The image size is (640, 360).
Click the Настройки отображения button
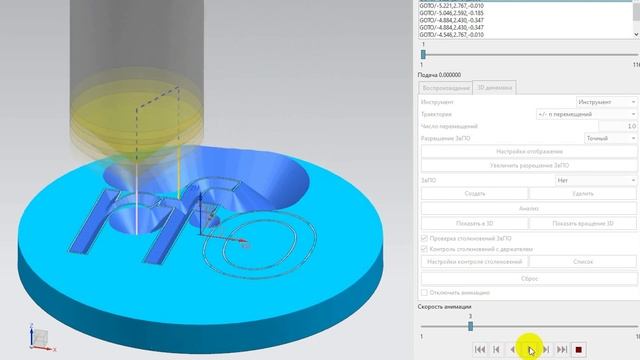529,151
